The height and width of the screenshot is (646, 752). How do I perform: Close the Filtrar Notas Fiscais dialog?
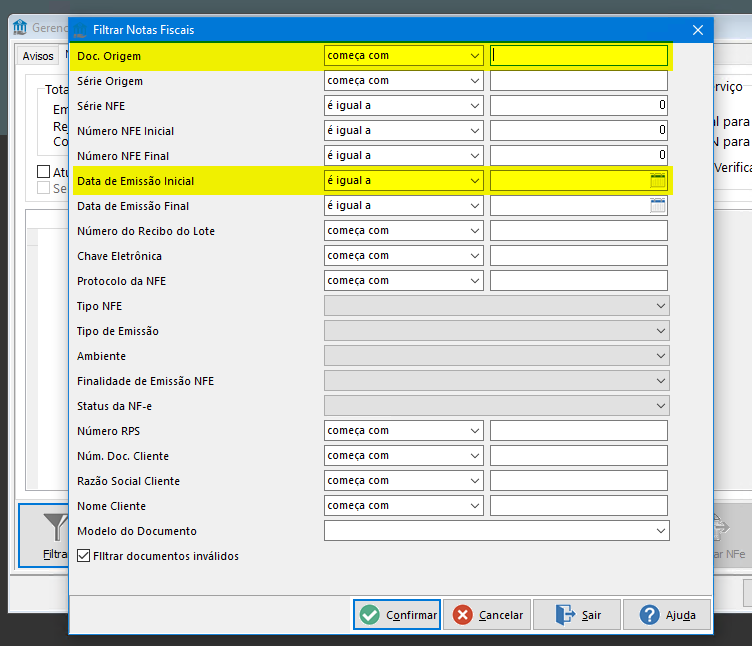click(x=698, y=30)
